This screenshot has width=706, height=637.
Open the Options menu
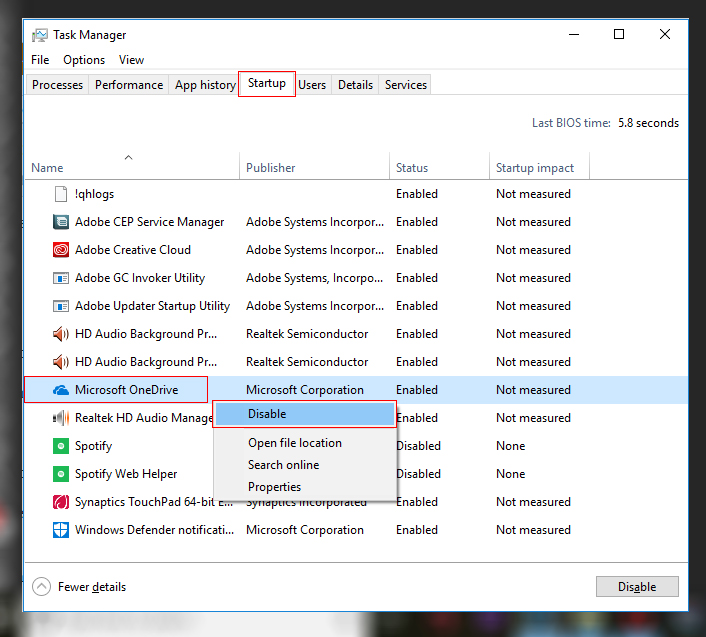pyautogui.click(x=84, y=60)
